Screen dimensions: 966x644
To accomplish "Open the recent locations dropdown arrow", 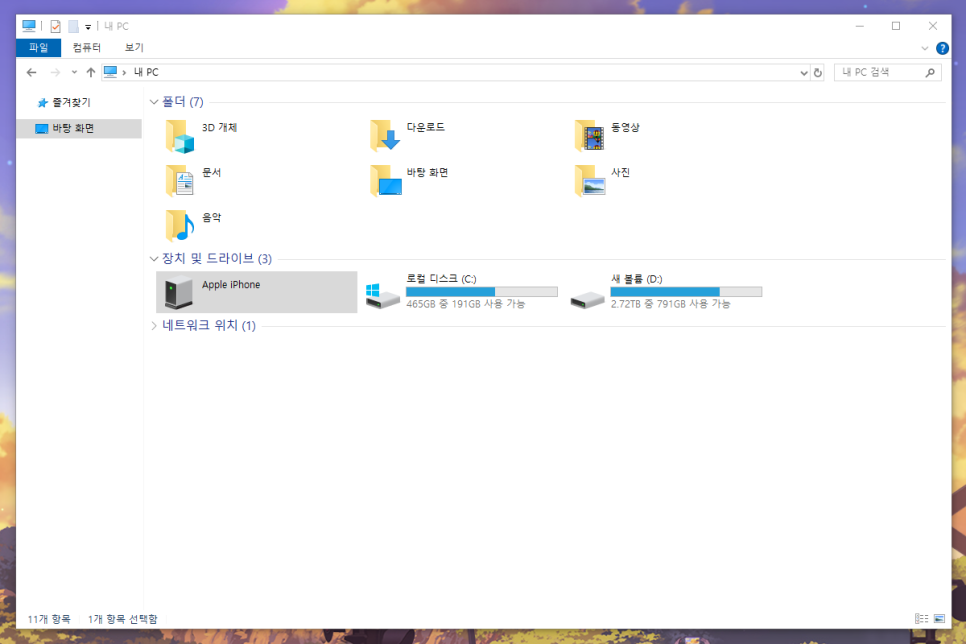I will [x=74, y=72].
